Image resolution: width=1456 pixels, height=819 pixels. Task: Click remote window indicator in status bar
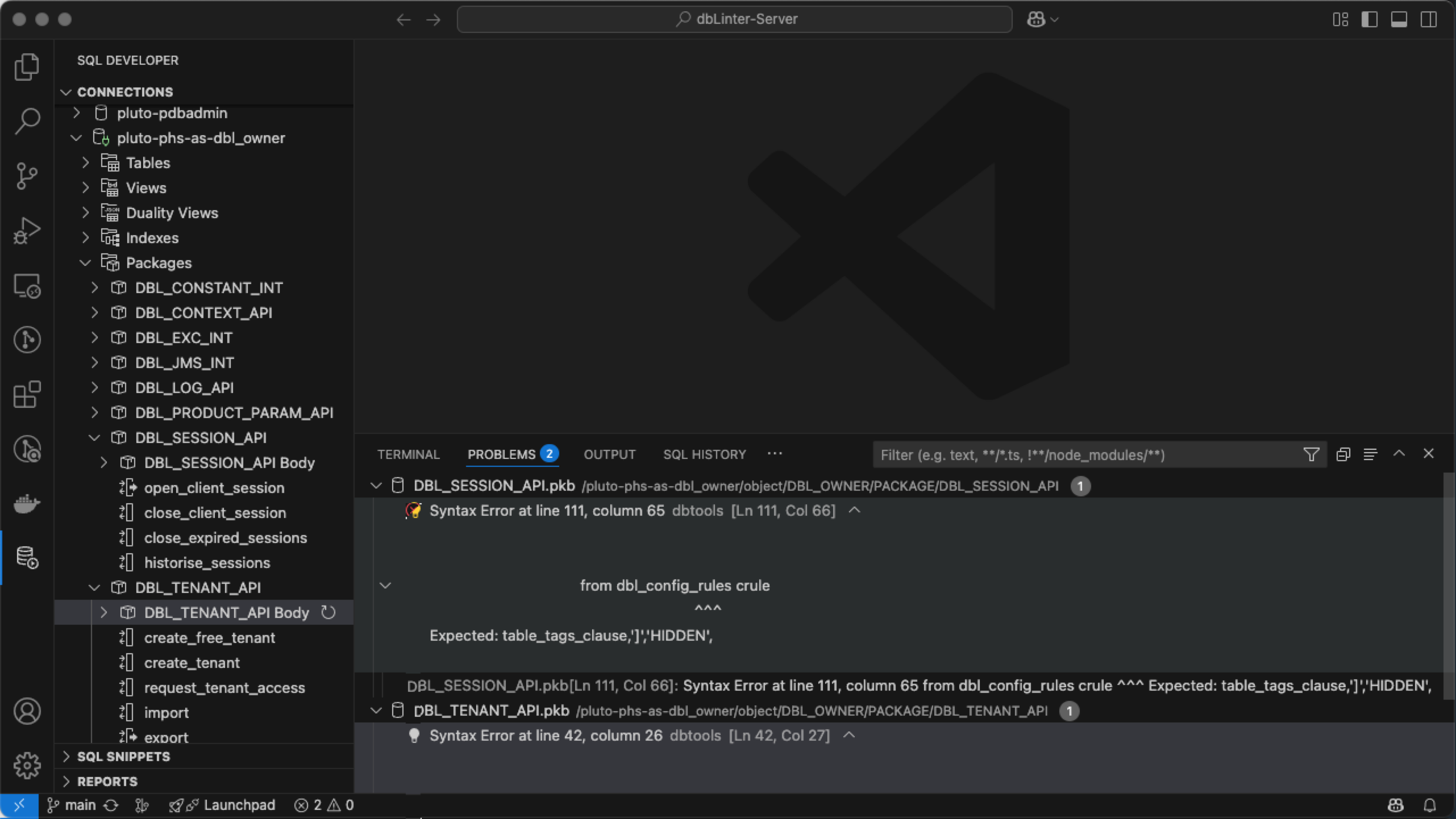(19, 805)
